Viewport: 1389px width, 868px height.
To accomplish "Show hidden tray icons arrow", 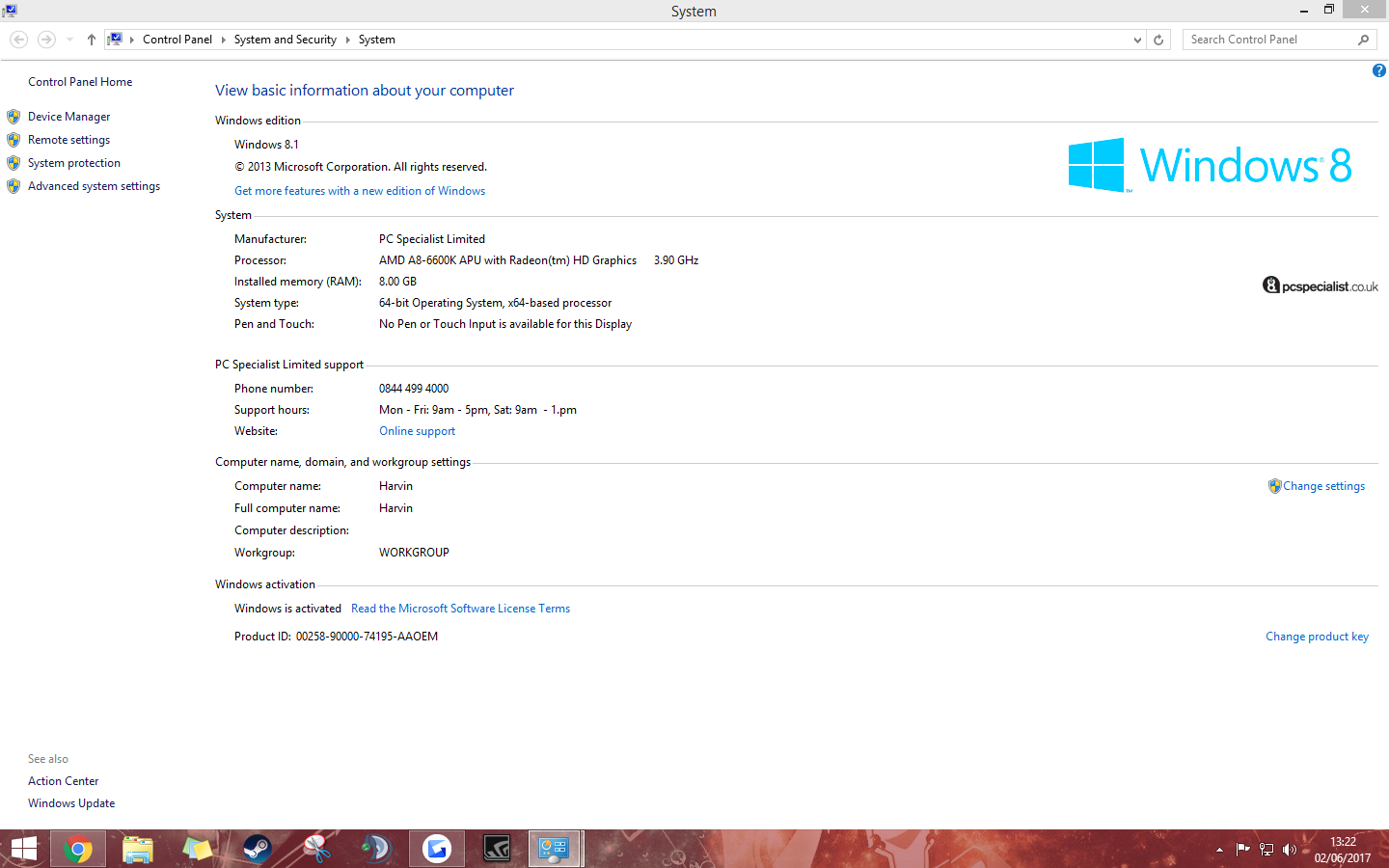I will pyautogui.click(x=1219, y=850).
